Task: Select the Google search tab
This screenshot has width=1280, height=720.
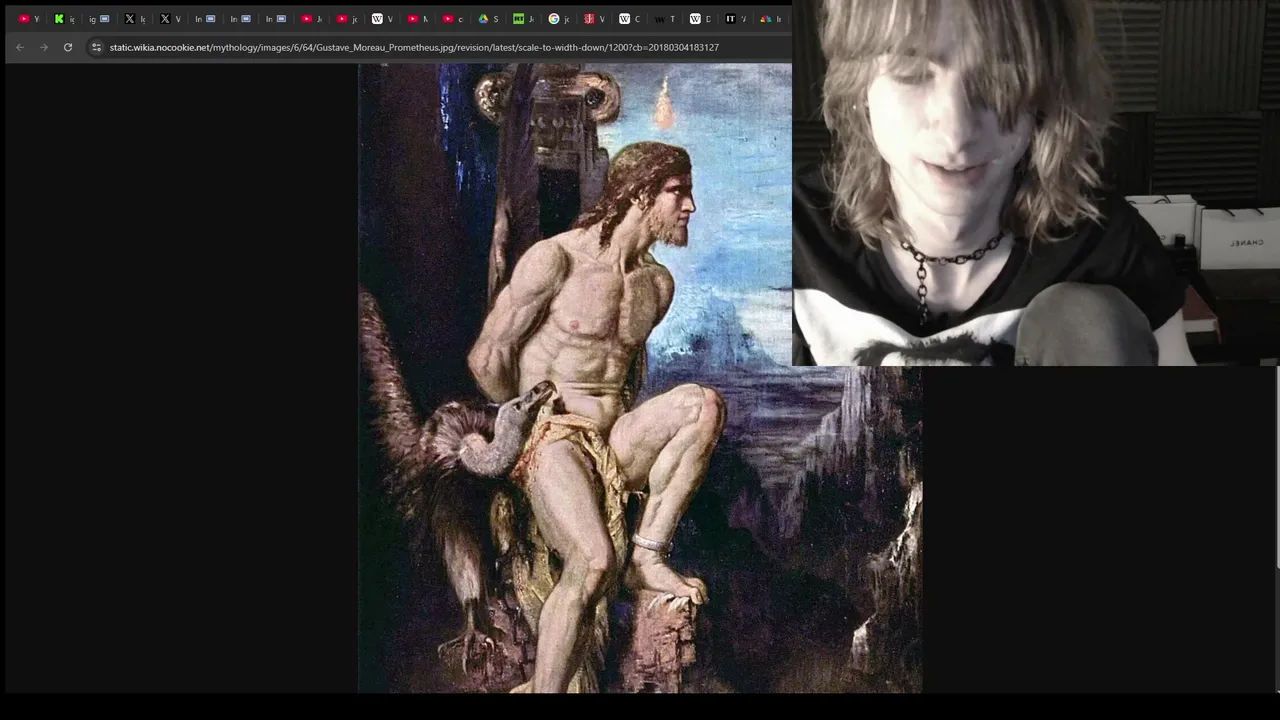Action: pyautogui.click(x=558, y=19)
